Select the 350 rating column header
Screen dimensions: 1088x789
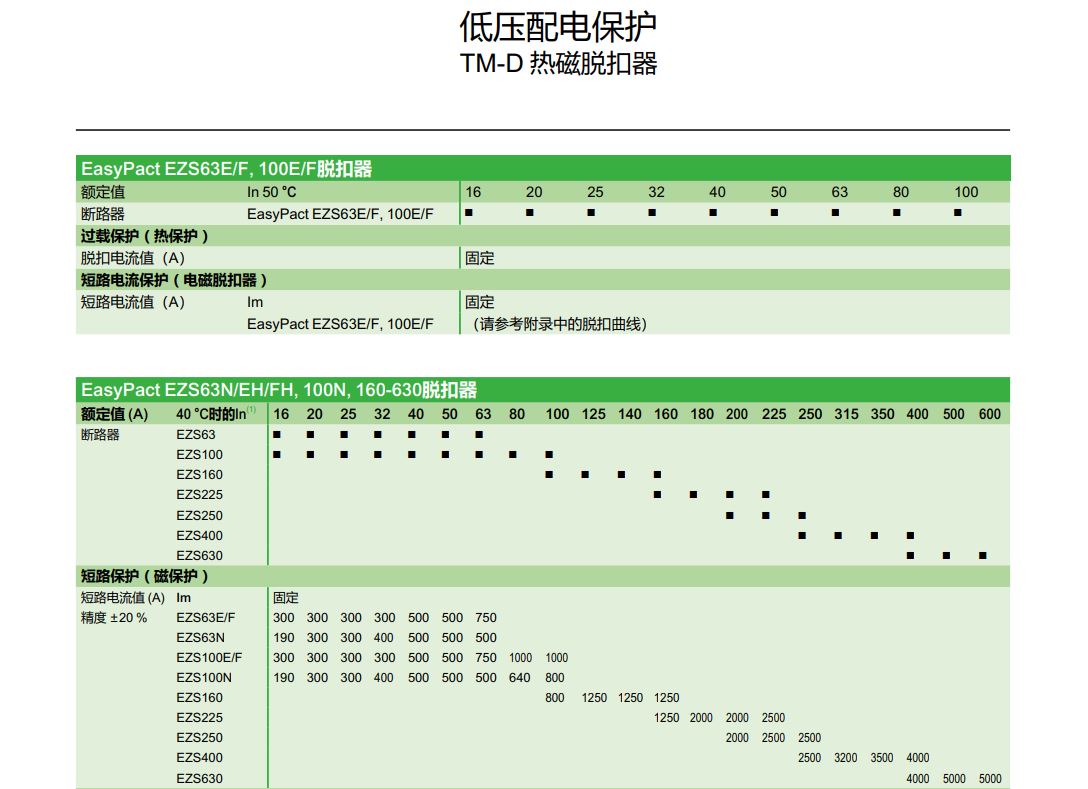[x=882, y=414]
